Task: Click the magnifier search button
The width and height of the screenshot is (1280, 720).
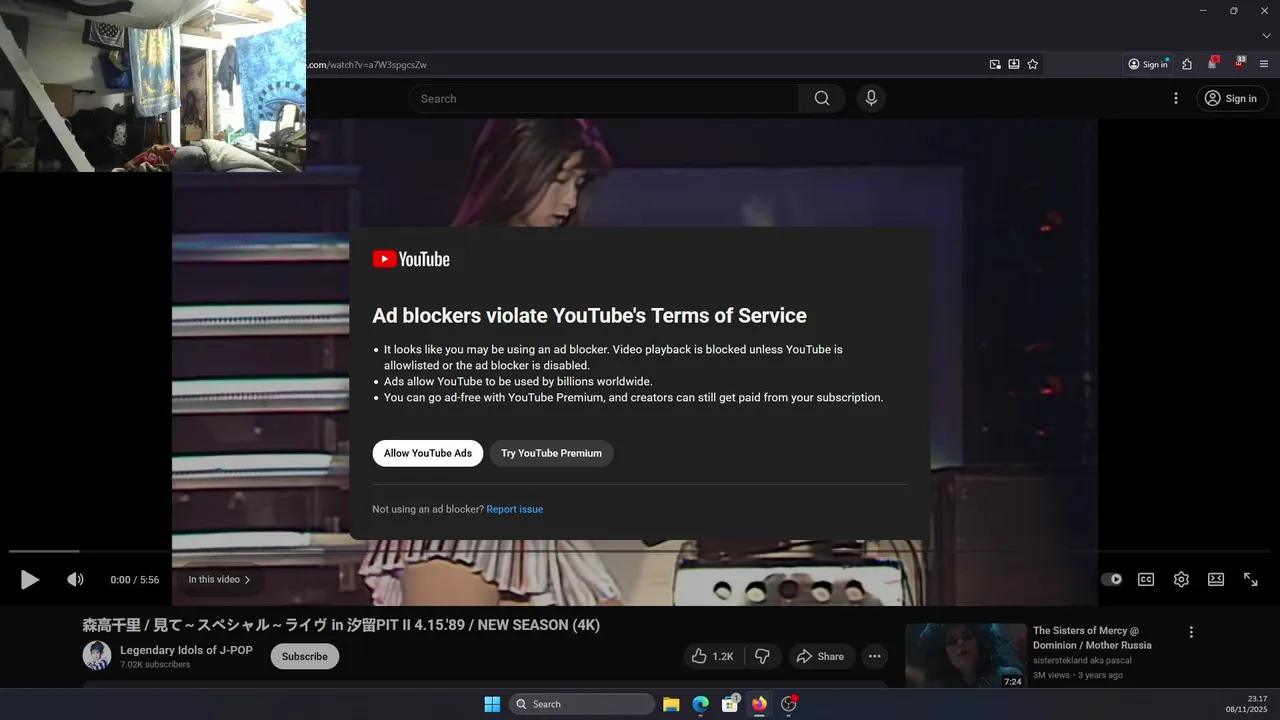Action: coord(822,98)
